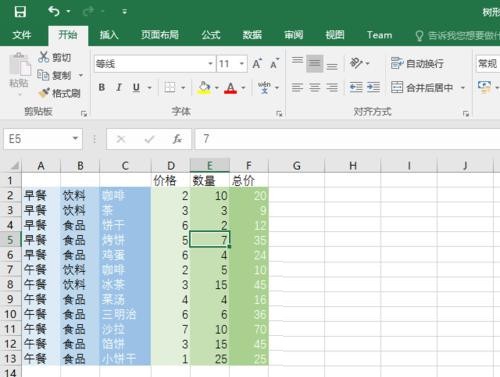Click the center horizontally icon
Viewport: 500px width, 377px height.
tap(314, 88)
